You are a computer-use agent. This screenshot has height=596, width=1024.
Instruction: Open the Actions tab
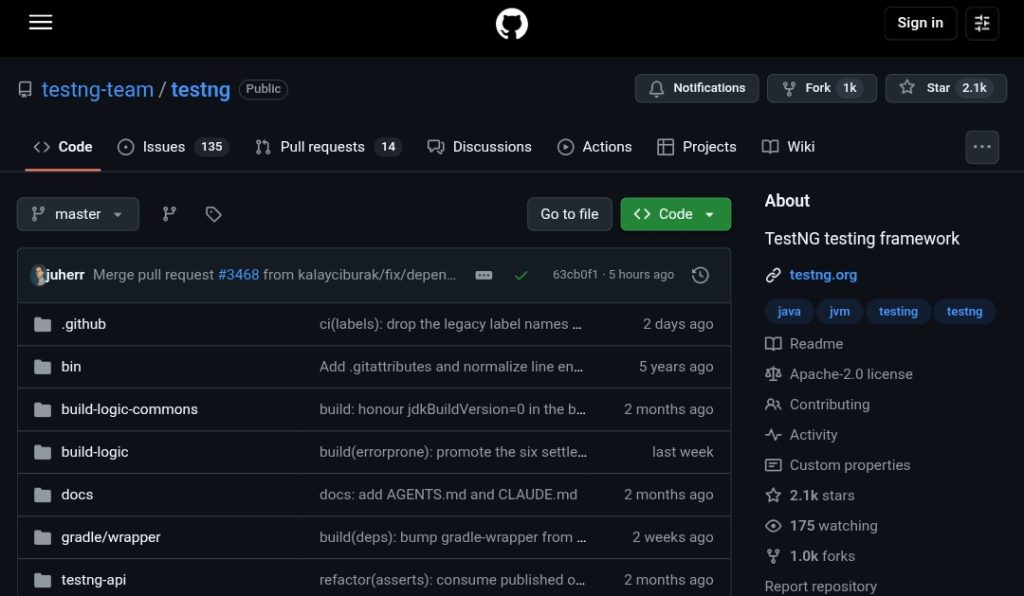click(594, 147)
